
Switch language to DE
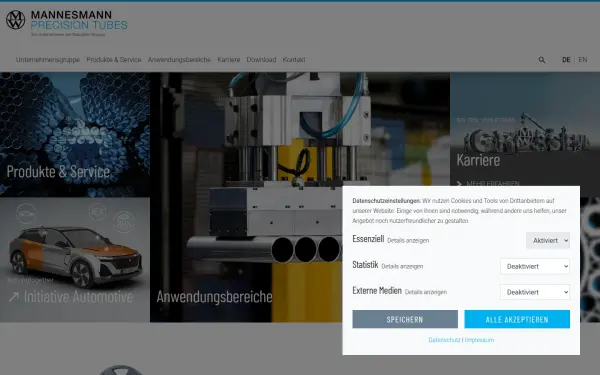(x=566, y=60)
